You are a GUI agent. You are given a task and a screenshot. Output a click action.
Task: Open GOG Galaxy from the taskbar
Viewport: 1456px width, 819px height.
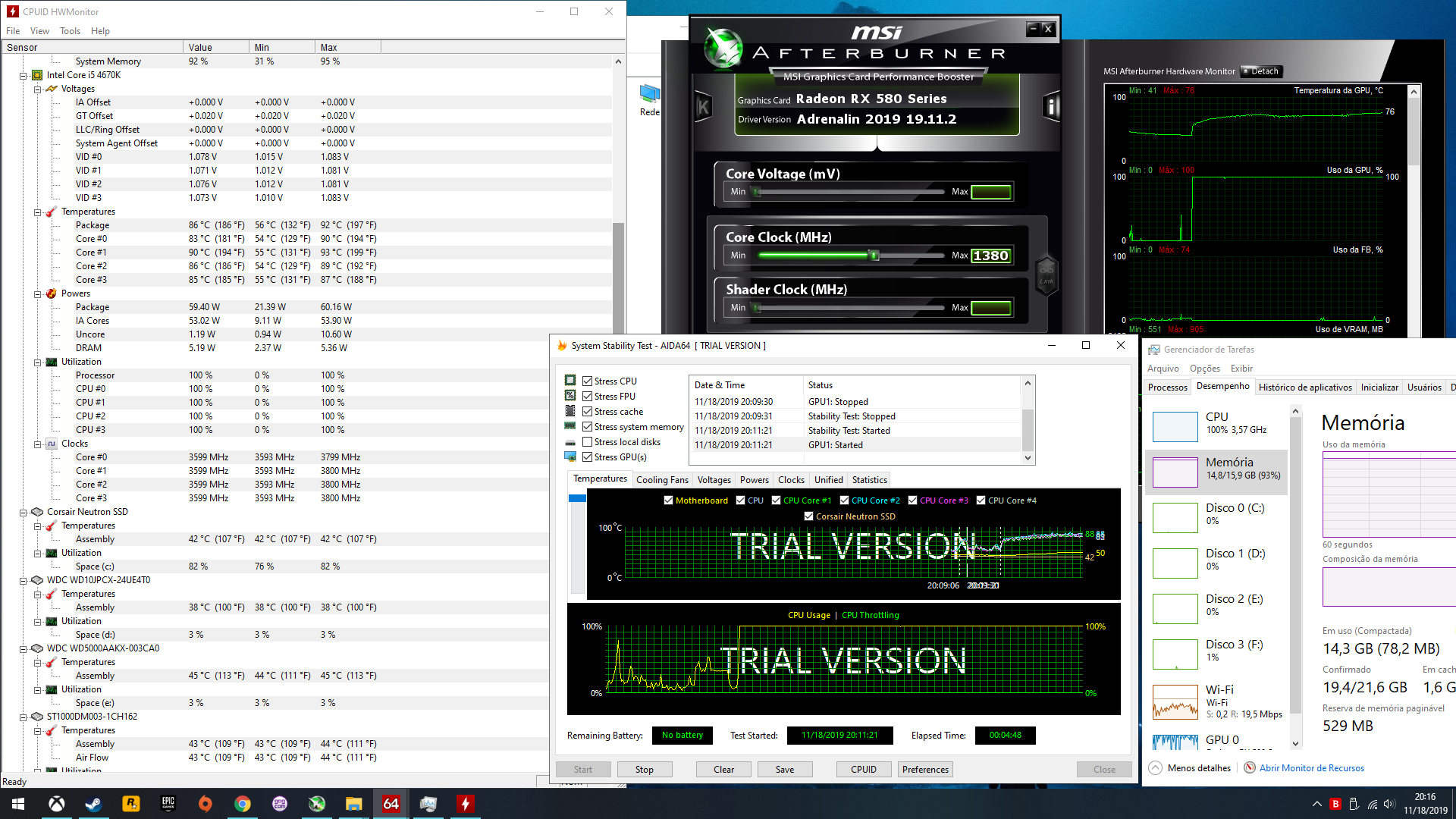point(280,804)
